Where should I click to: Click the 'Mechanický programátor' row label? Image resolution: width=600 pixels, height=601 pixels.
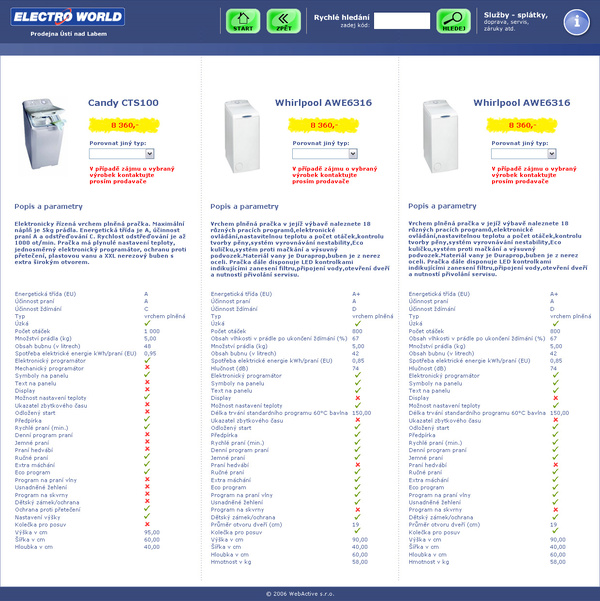click(49, 368)
